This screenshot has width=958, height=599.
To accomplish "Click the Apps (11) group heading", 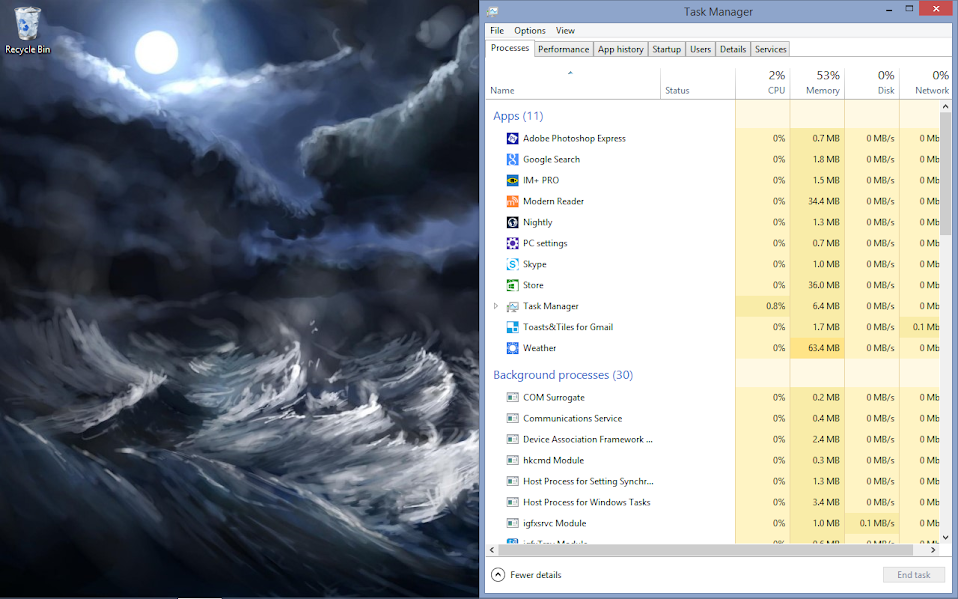I will click(x=518, y=116).
